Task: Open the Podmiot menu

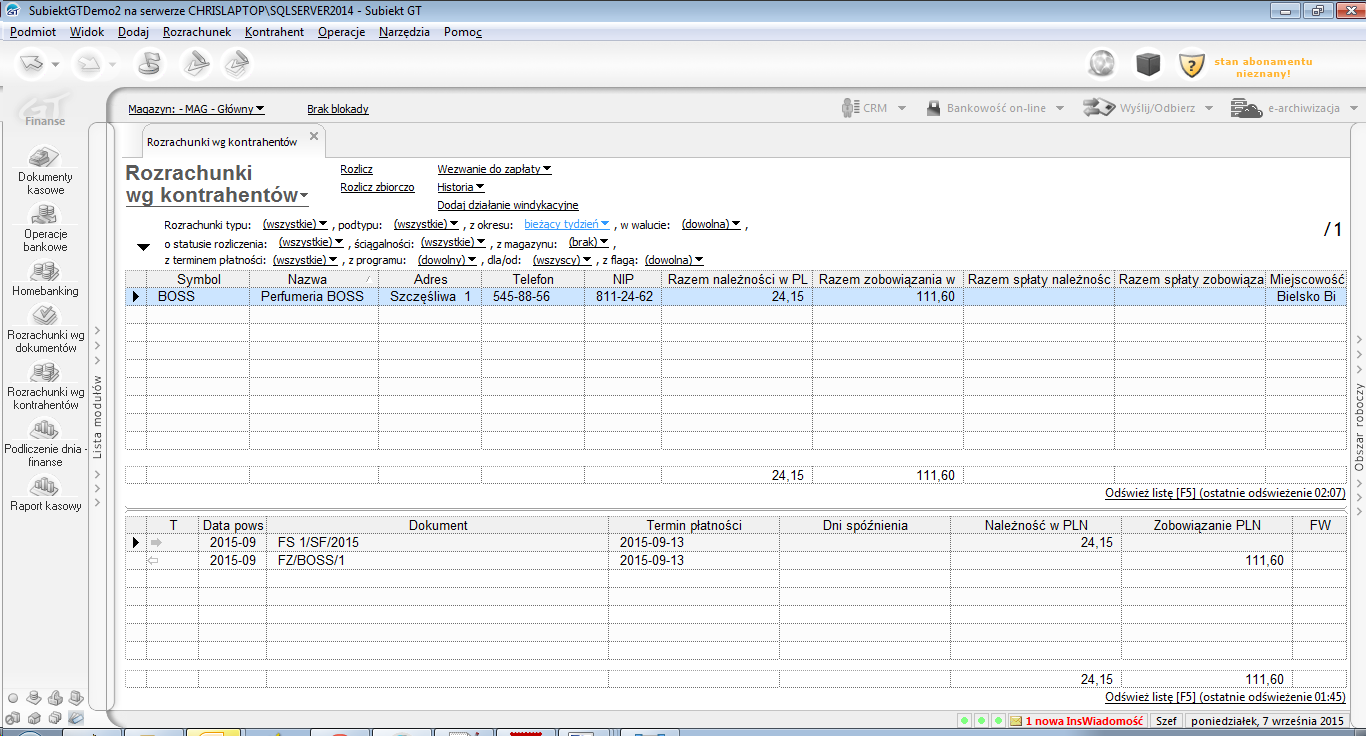Action: coord(32,32)
